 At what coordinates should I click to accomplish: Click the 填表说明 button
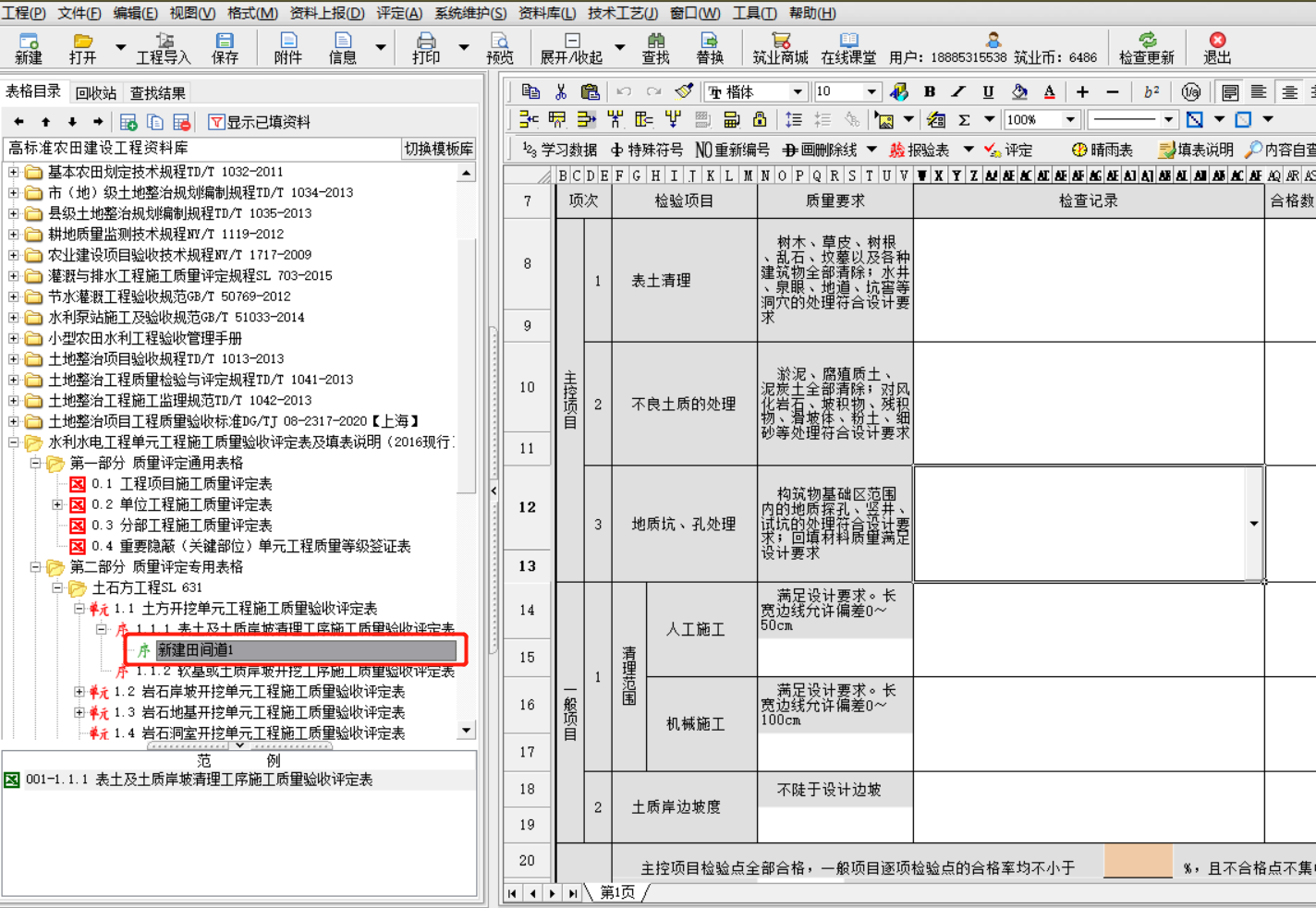pyautogui.click(x=1196, y=150)
